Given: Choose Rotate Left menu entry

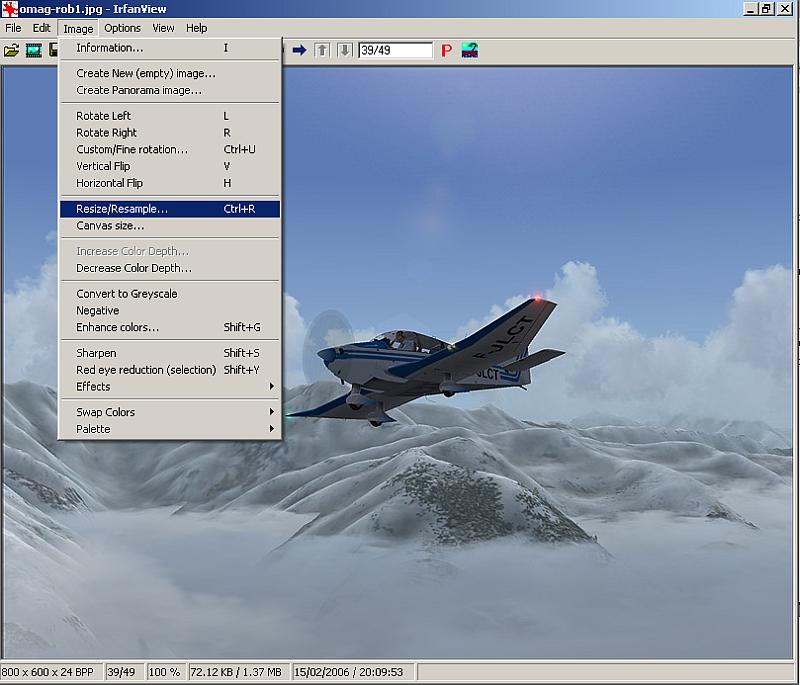Looking at the screenshot, I should point(103,116).
